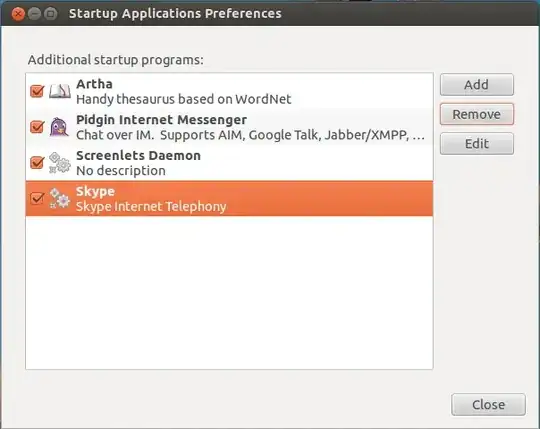
Task: Click the empty area of the programs list
Action: click(229, 293)
